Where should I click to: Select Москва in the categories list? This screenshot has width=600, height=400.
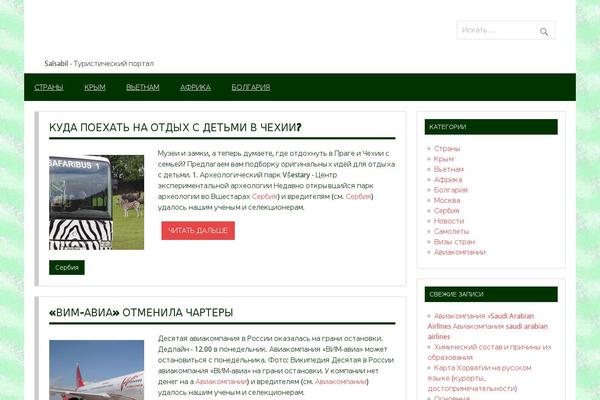(x=447, y=200)
